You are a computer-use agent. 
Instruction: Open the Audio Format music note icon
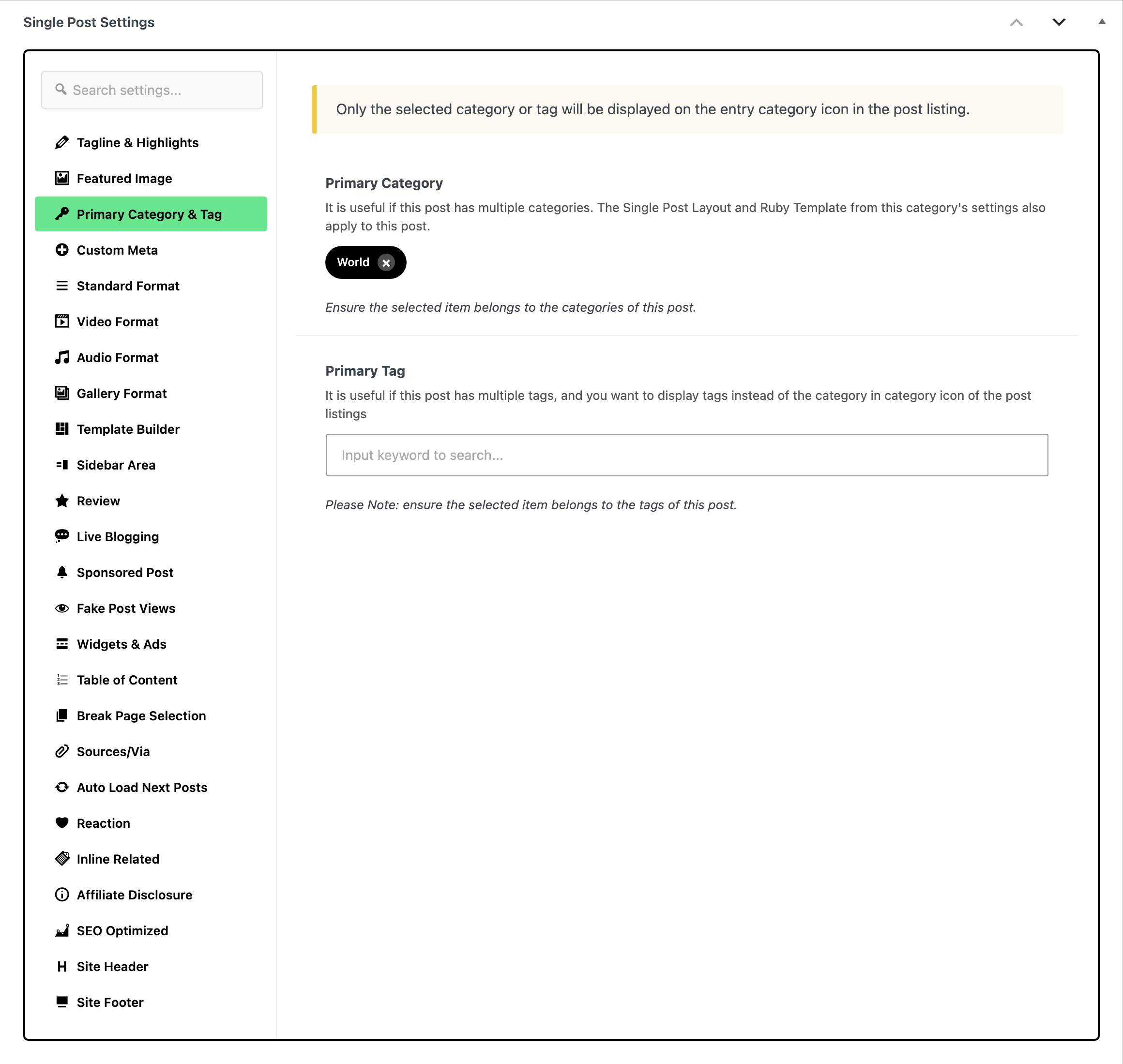[62, 357]
